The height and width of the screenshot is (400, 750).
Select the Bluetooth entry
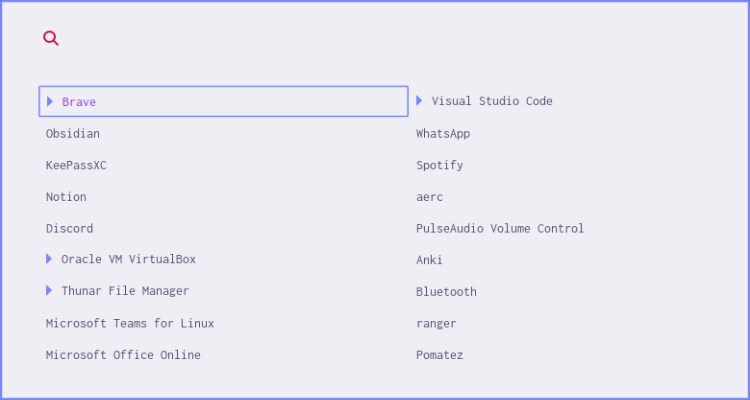[x=446, y=292]
